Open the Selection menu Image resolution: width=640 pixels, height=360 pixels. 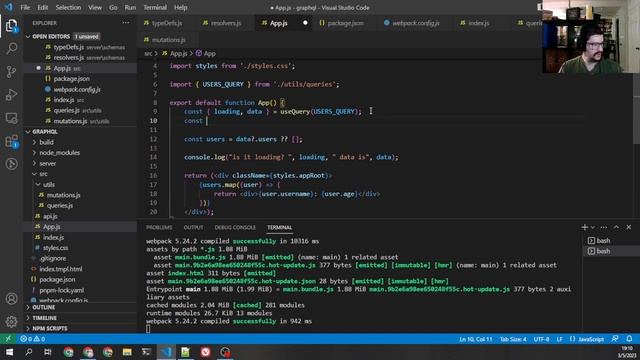68,7
